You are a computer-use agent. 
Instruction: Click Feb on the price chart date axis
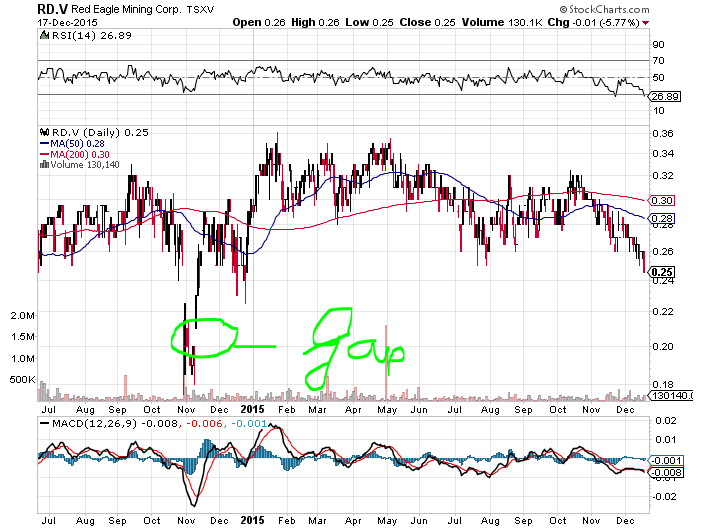[x=287, y=410]
